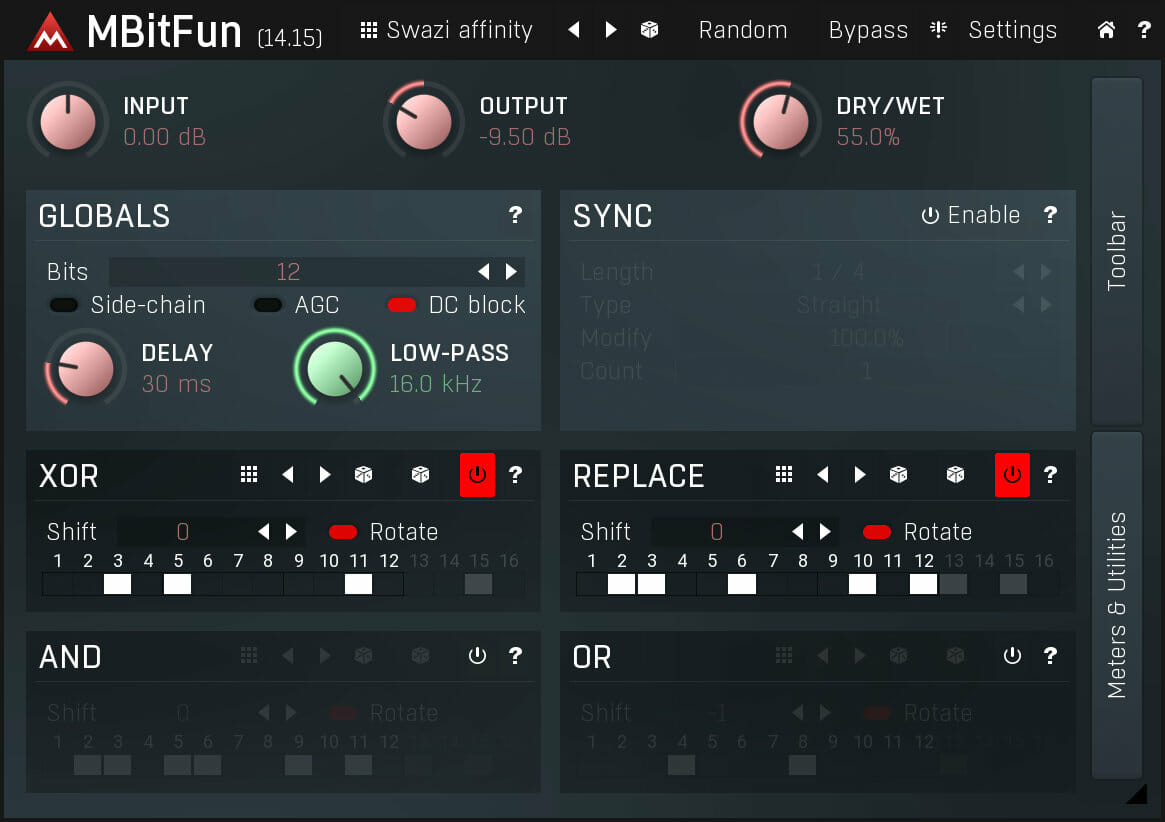The image size is (1165, 822).
Task: Click the MBitFun logo icon
Action: click(50, 32)
